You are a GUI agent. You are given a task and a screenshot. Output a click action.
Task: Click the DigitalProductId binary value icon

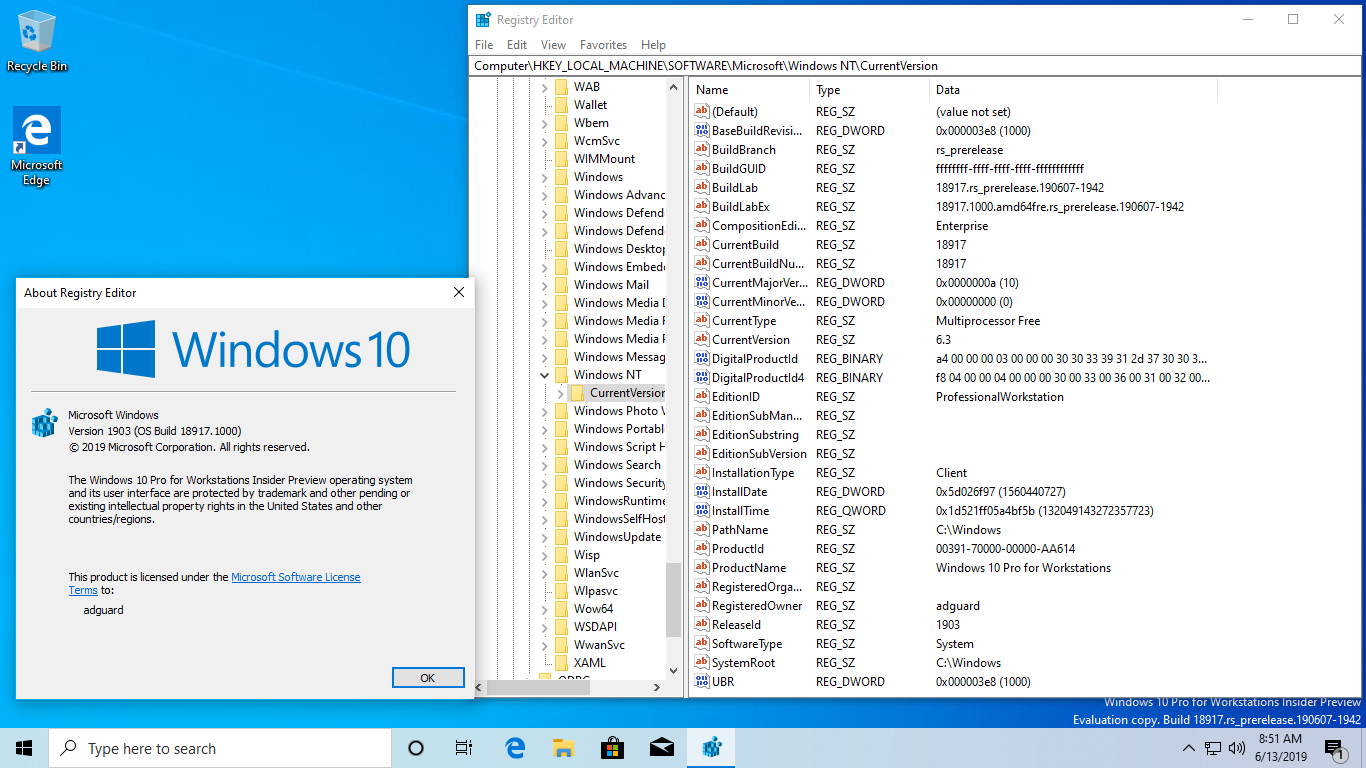(x=702, y=359)
